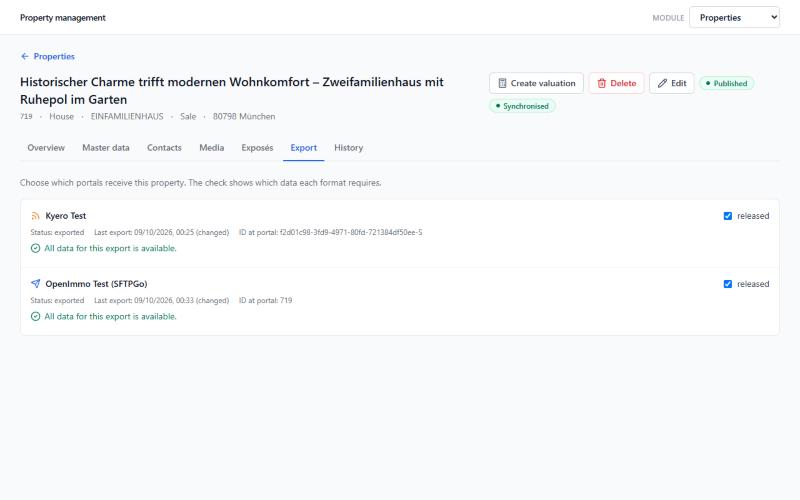
Task: Click the pencil icon in Edit button
Action: (x=662, y=83)
